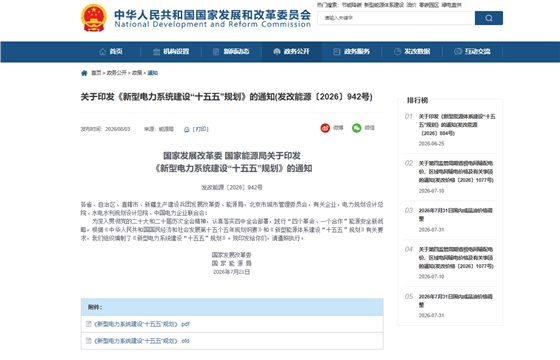
Task: Click the document icon for 新闻动态
Action: tap(216, 52)
